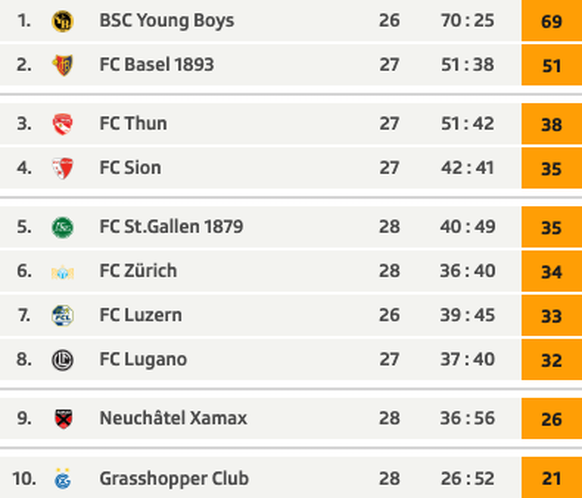Select the FC Luzern FCL badge

click(62, 315)
